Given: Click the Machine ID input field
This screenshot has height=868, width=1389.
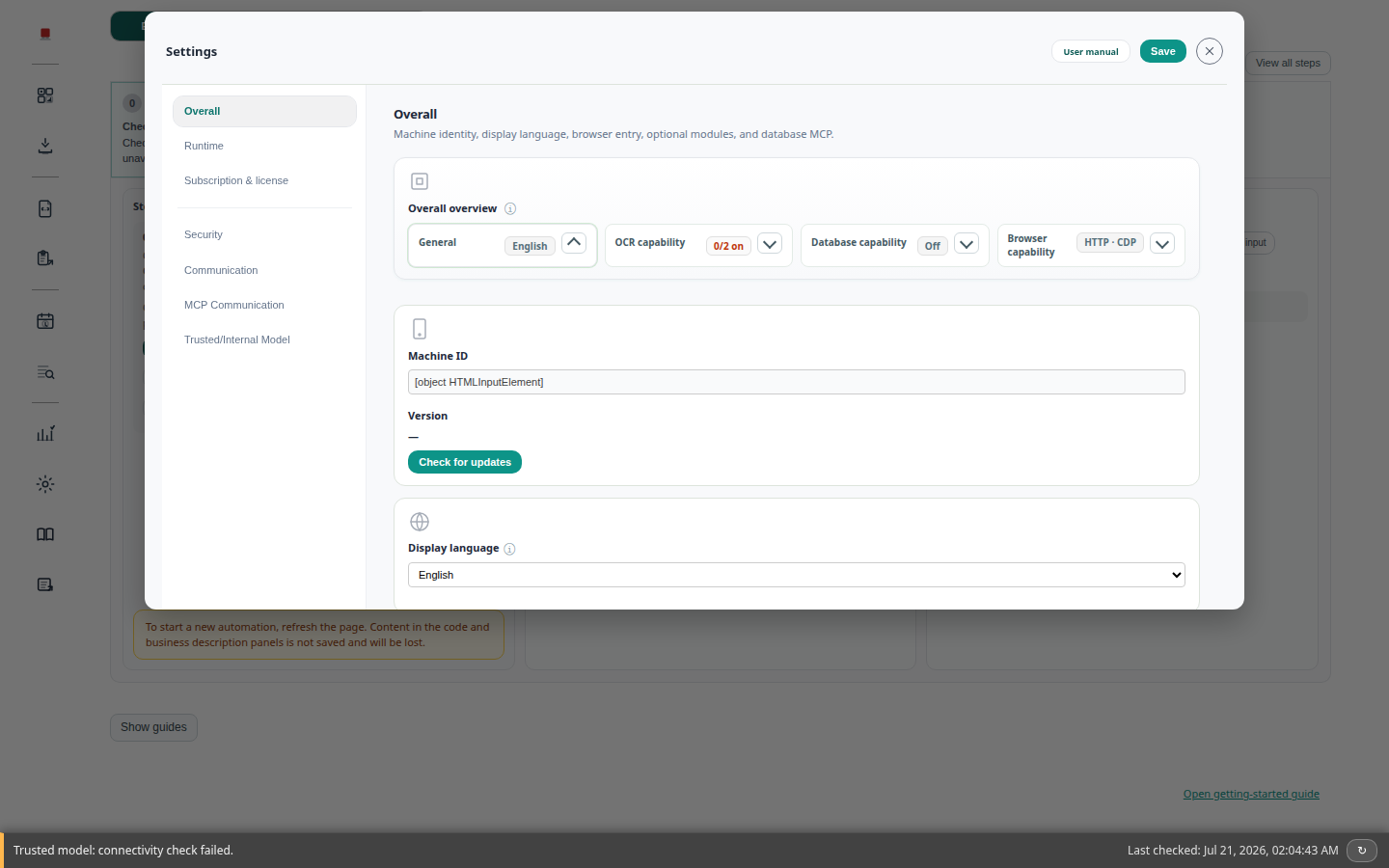Looking at the screenshot, I should pyautogui.click(x=797, y=382).
